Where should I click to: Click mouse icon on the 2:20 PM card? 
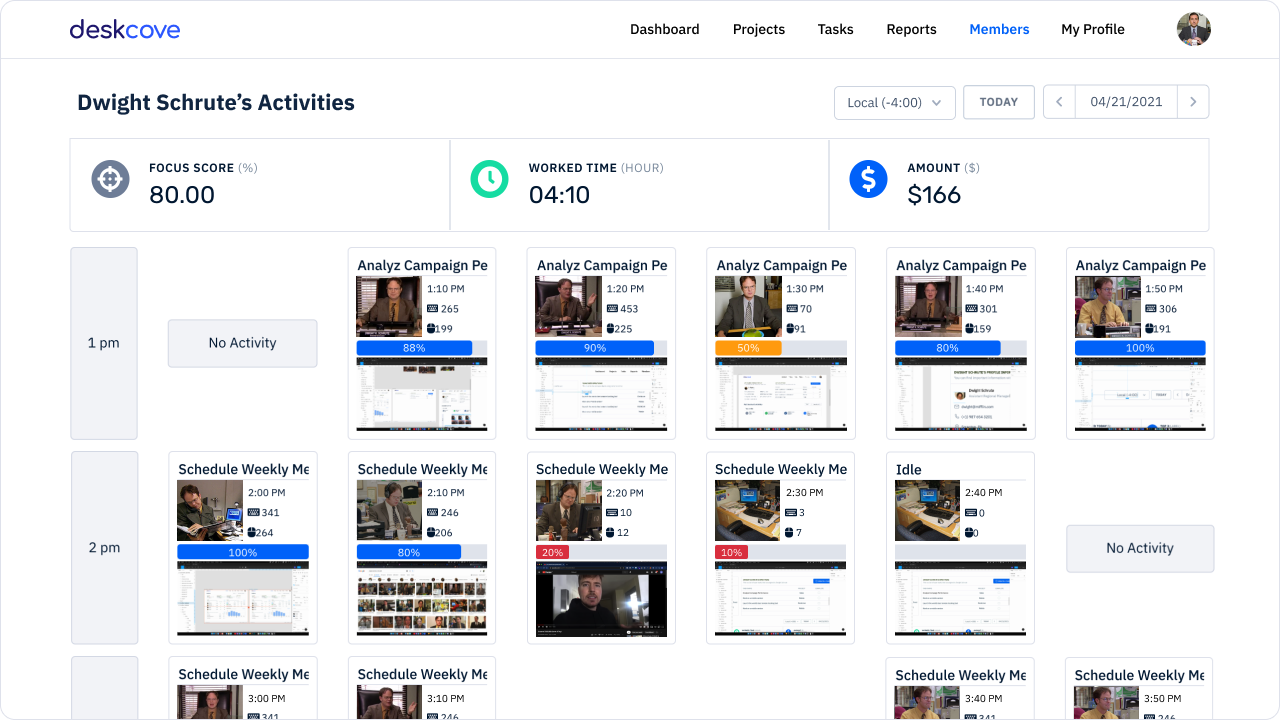[x=611, y=532]
